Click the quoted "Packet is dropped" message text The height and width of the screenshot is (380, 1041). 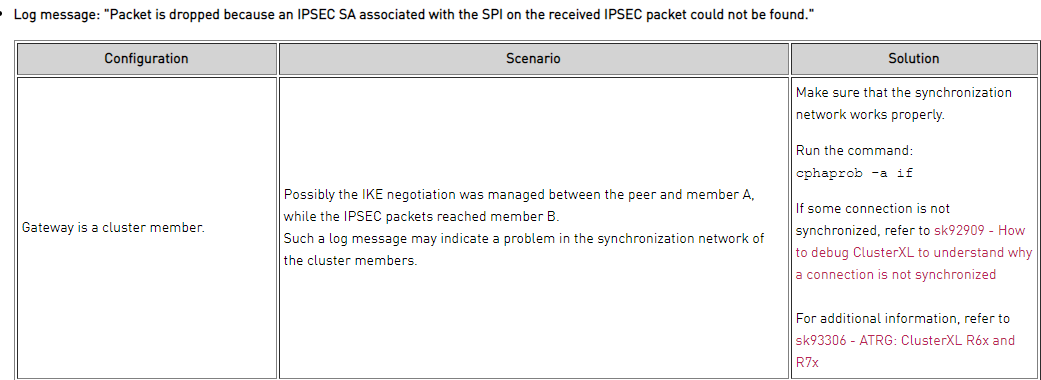tap(459, 14)
